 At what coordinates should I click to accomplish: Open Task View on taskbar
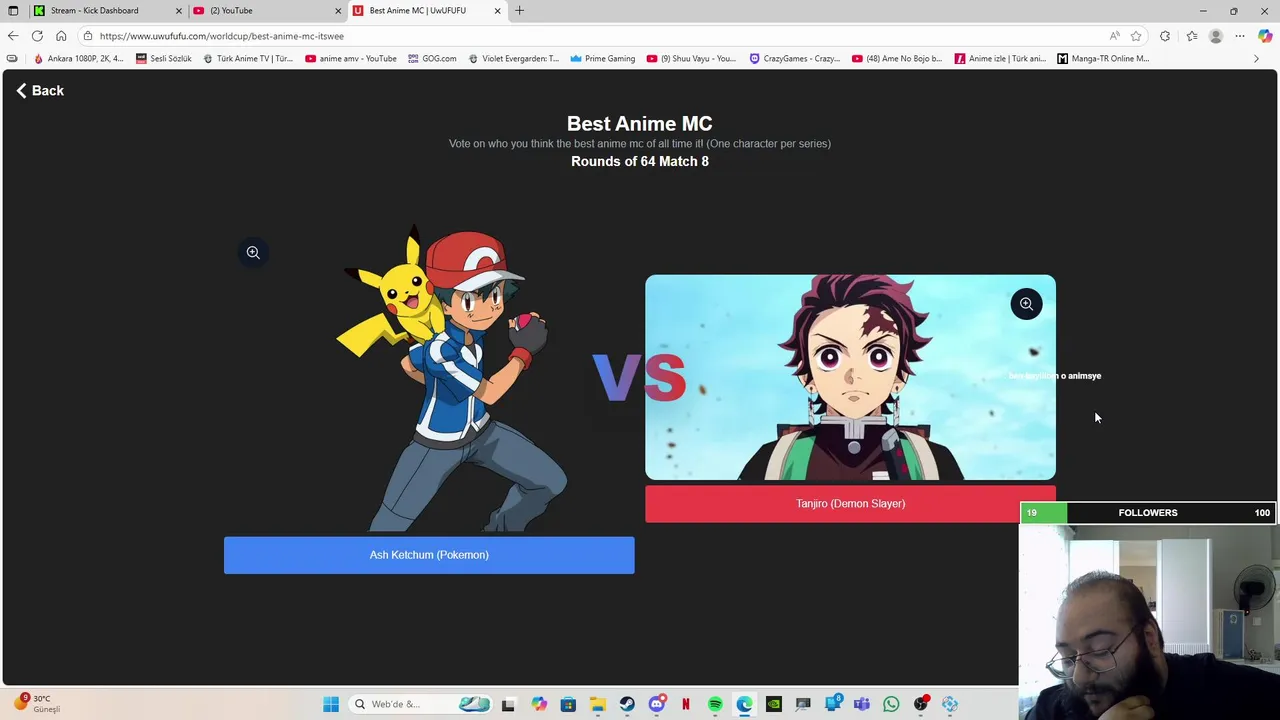click(508, 704)
